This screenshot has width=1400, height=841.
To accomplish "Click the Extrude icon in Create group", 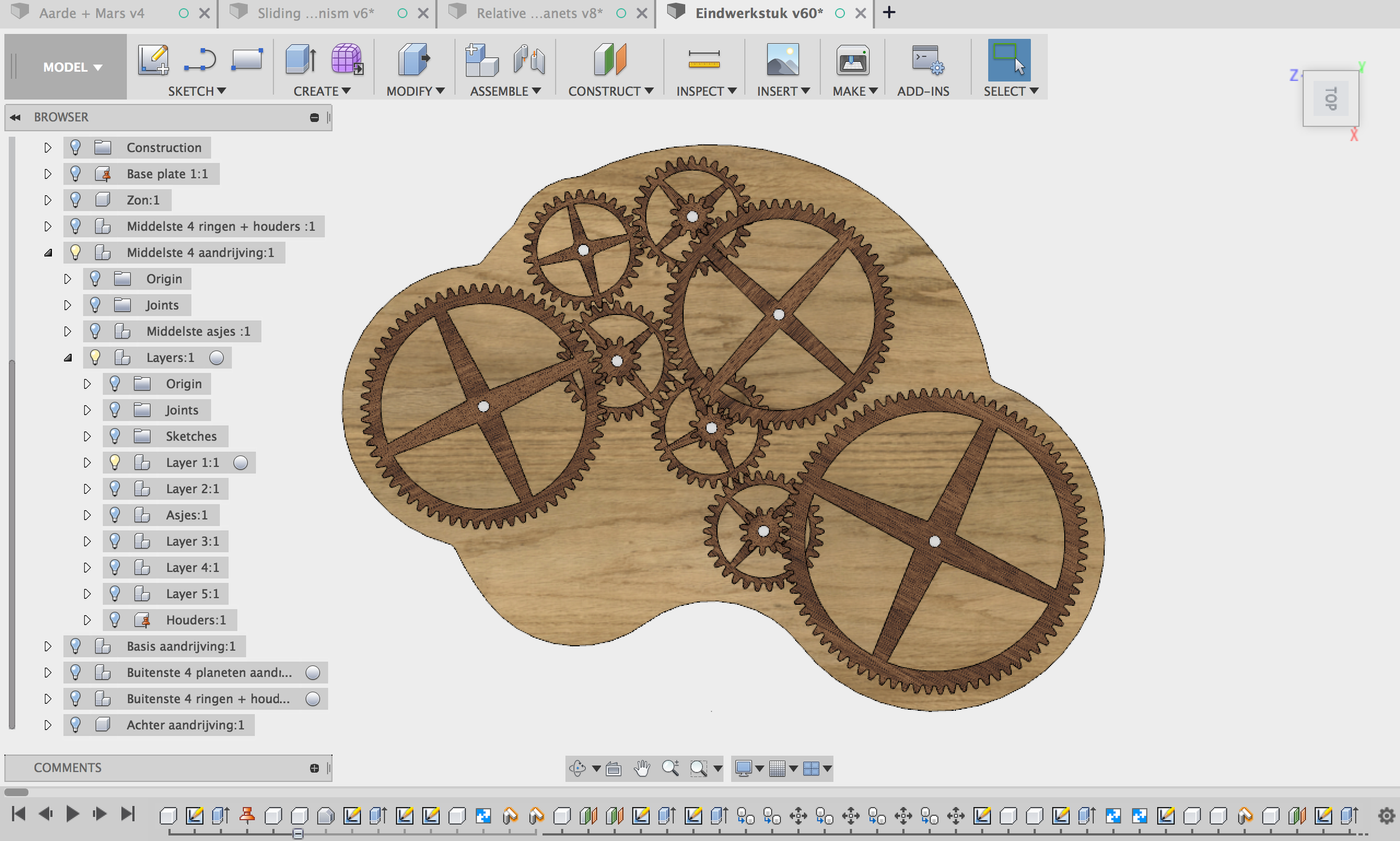I will 301,60.
